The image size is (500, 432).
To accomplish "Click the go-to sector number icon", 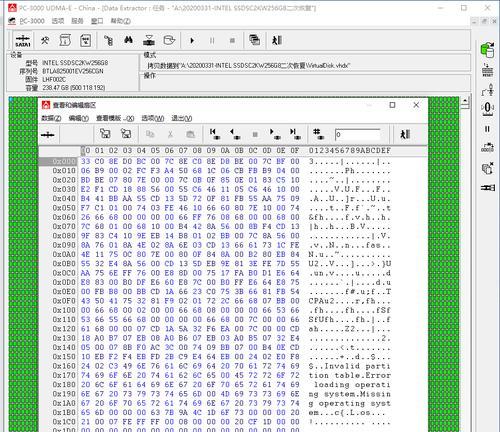I will pos(318,134).
